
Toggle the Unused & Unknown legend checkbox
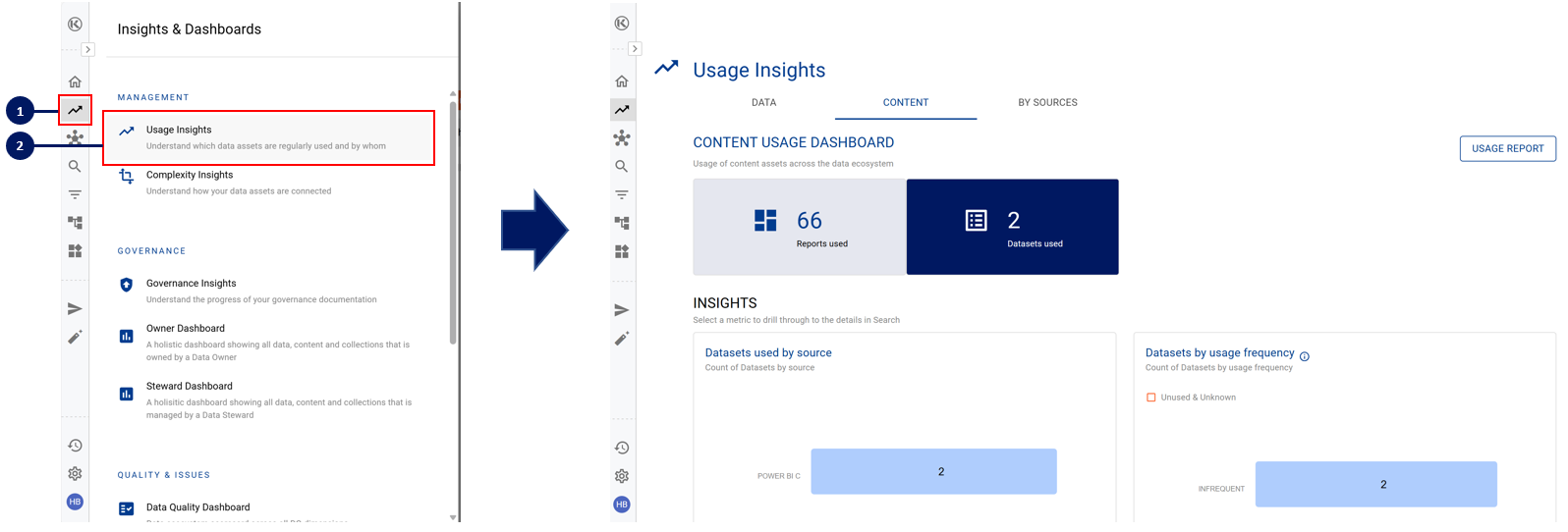click(1151, 398)
